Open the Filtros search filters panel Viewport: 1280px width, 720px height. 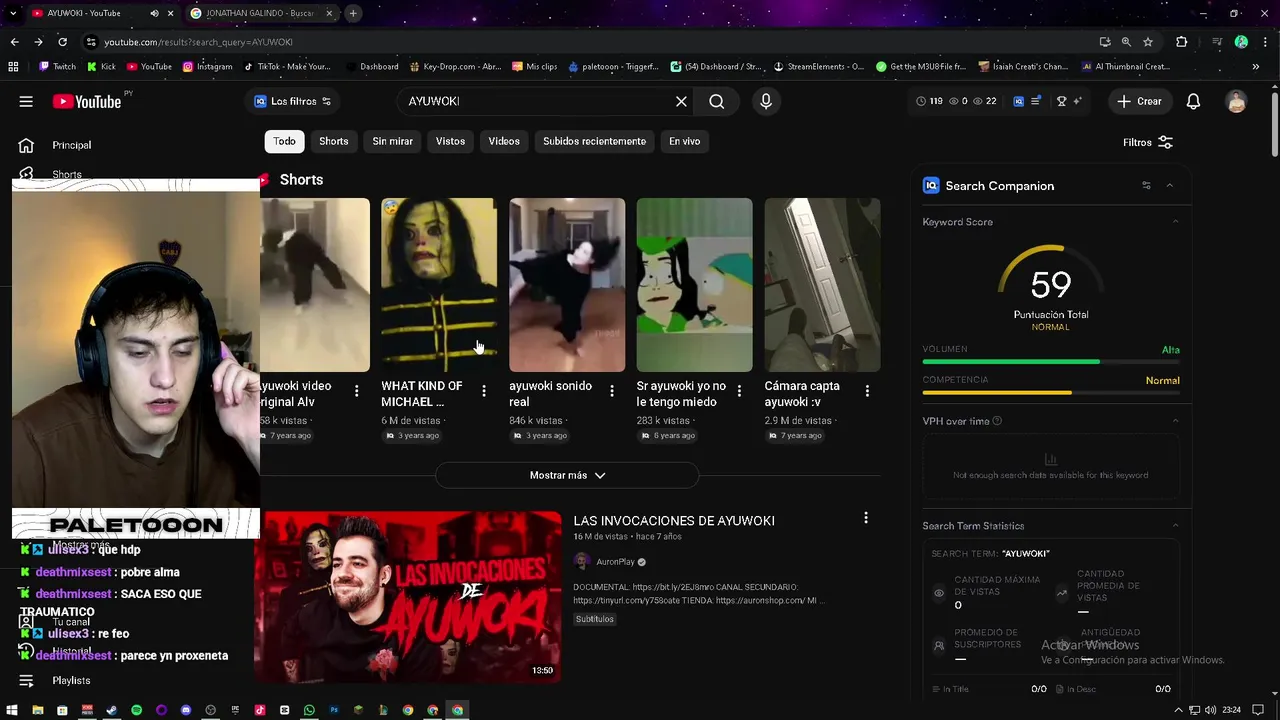point(1147,142)
